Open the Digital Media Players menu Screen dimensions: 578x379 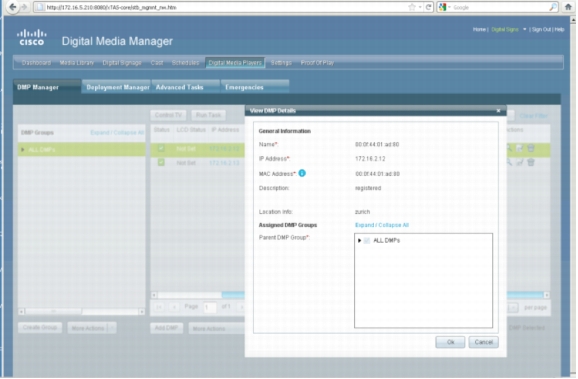click(x=235, y=63)
